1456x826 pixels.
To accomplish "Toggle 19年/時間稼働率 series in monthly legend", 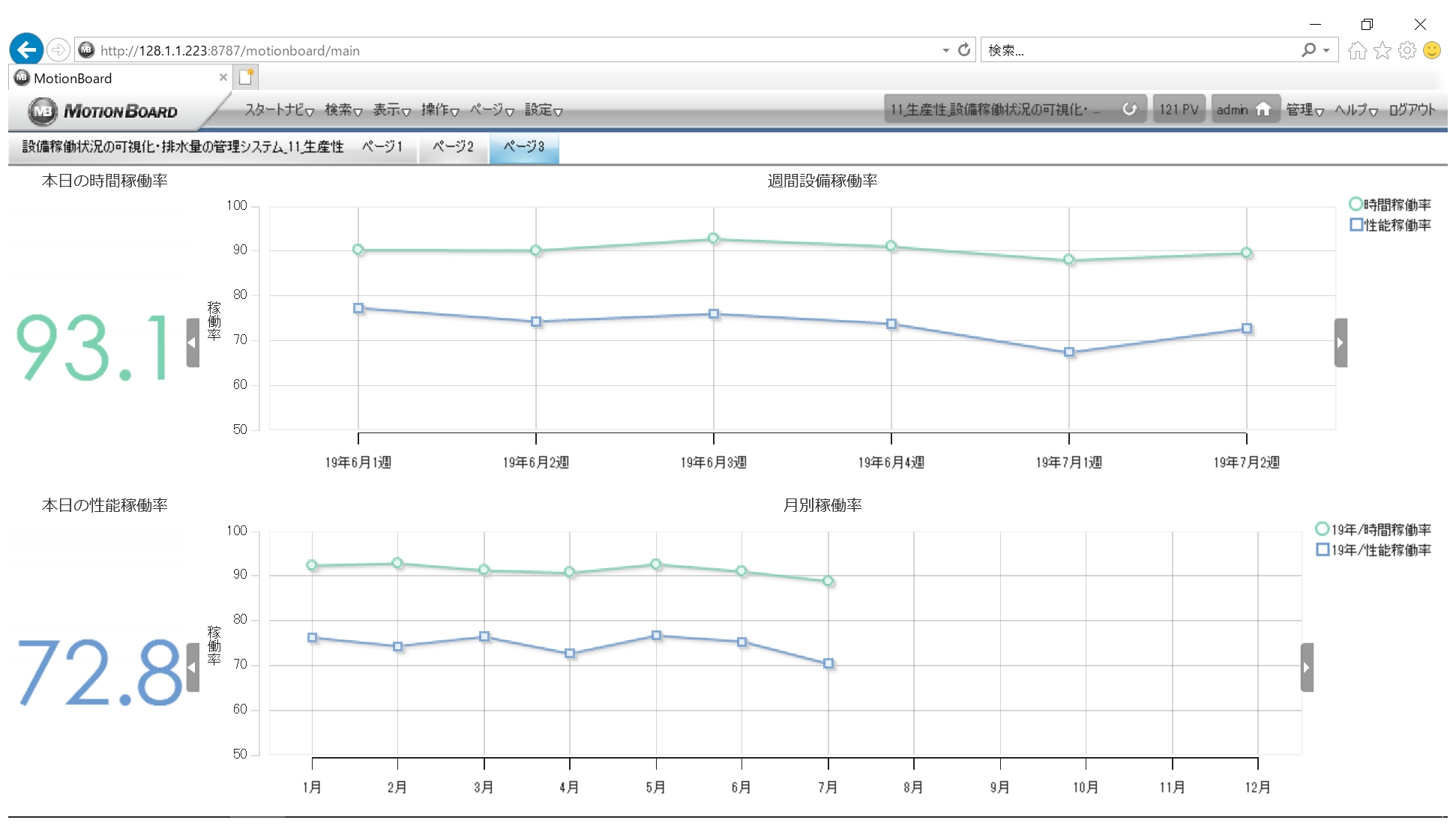I will pos(1374,530).
